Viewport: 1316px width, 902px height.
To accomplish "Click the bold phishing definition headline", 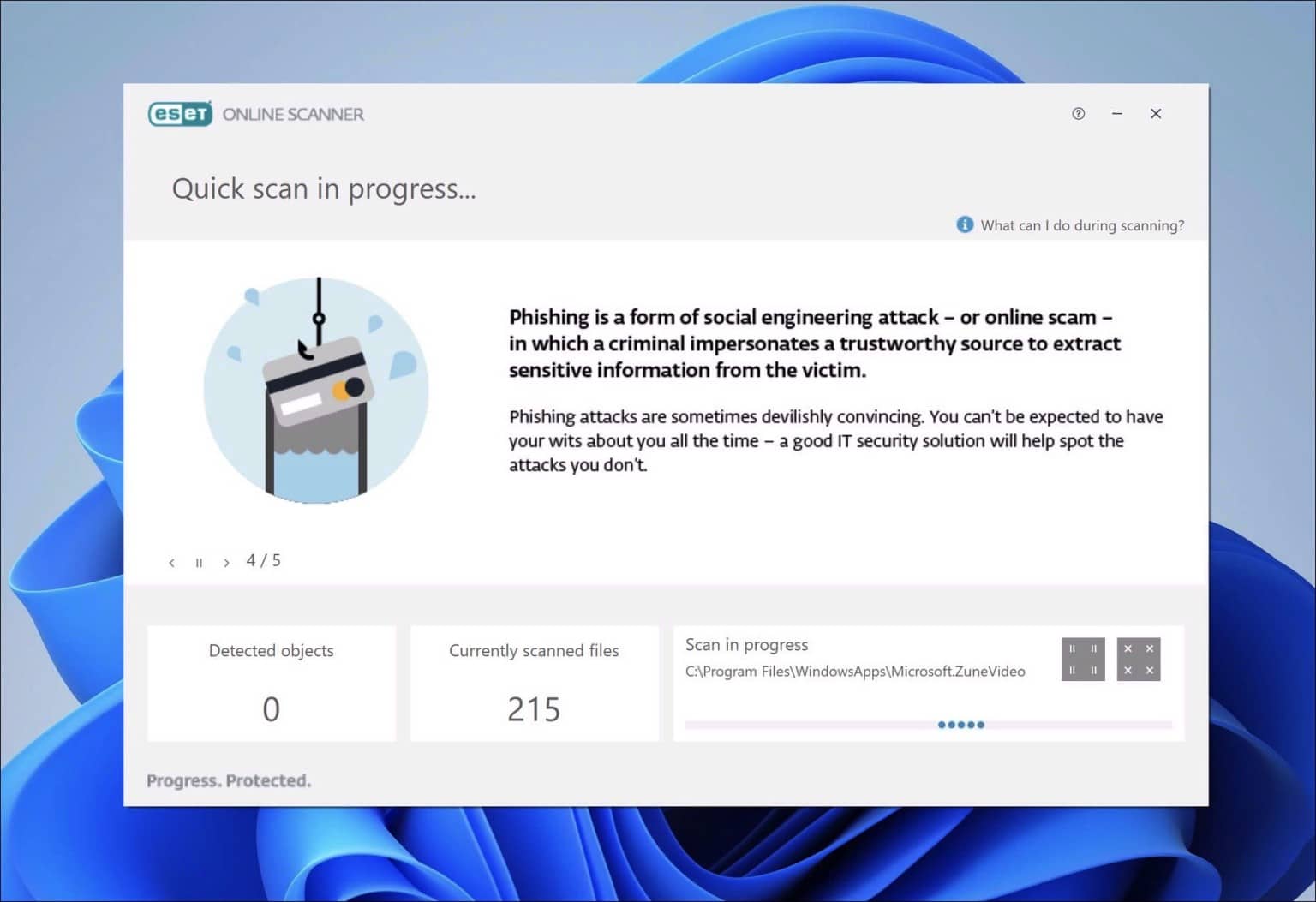I will point(814,343).
